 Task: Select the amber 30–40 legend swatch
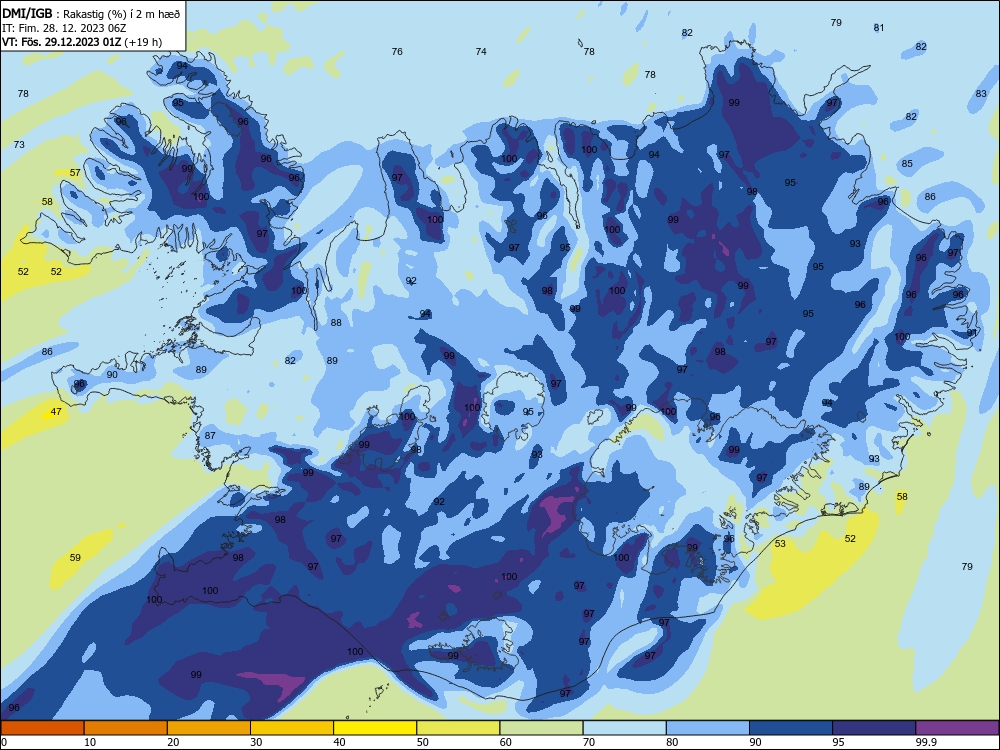coord(292,728)
